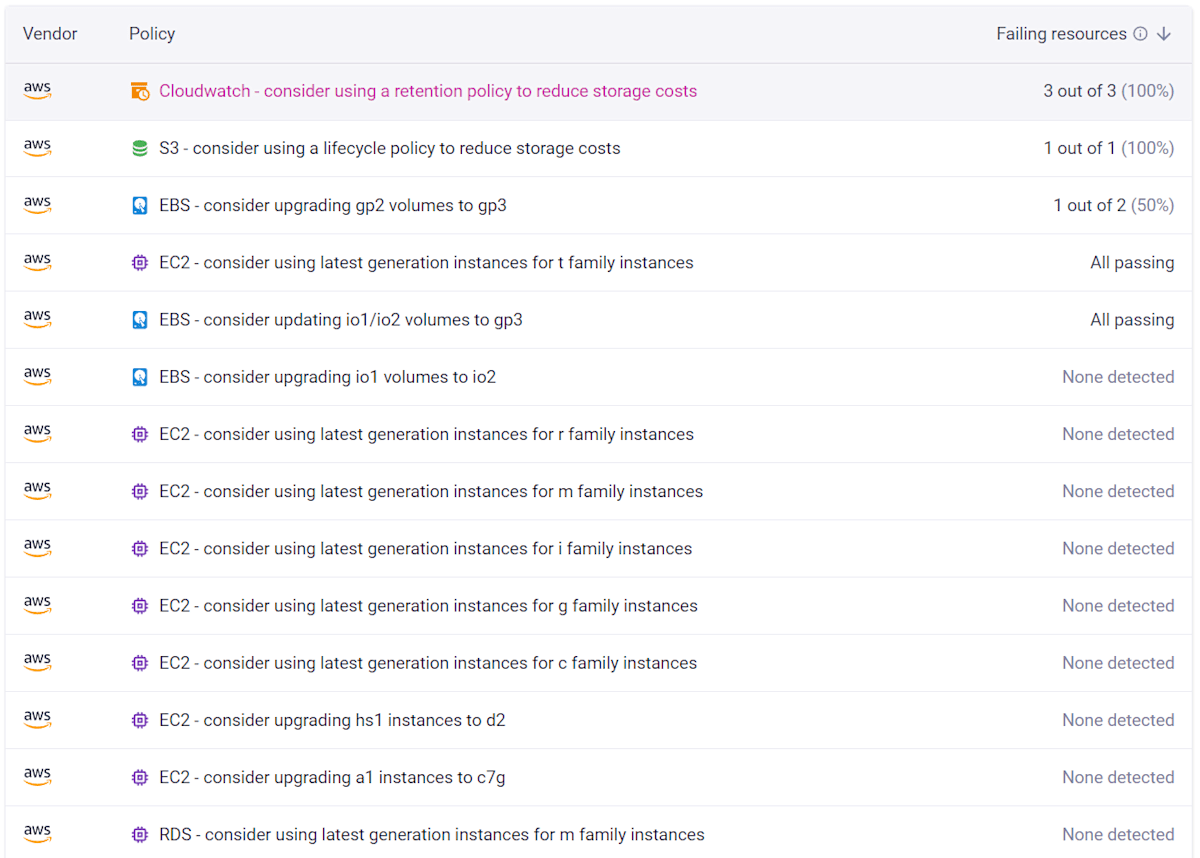Click the AWS logo in the io1 to io2 row
The width and height of the screenshot is (1200, 858).
37,375
